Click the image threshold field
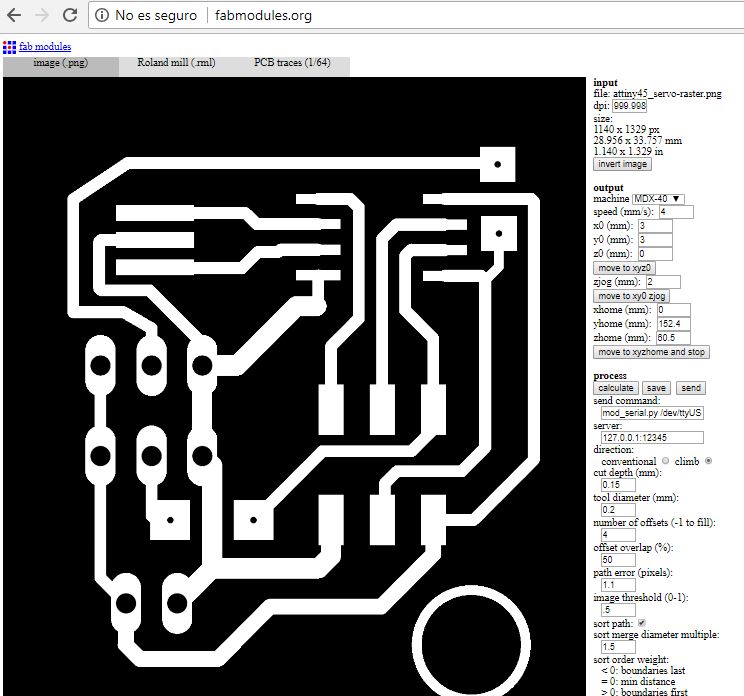 click(618, 610)
